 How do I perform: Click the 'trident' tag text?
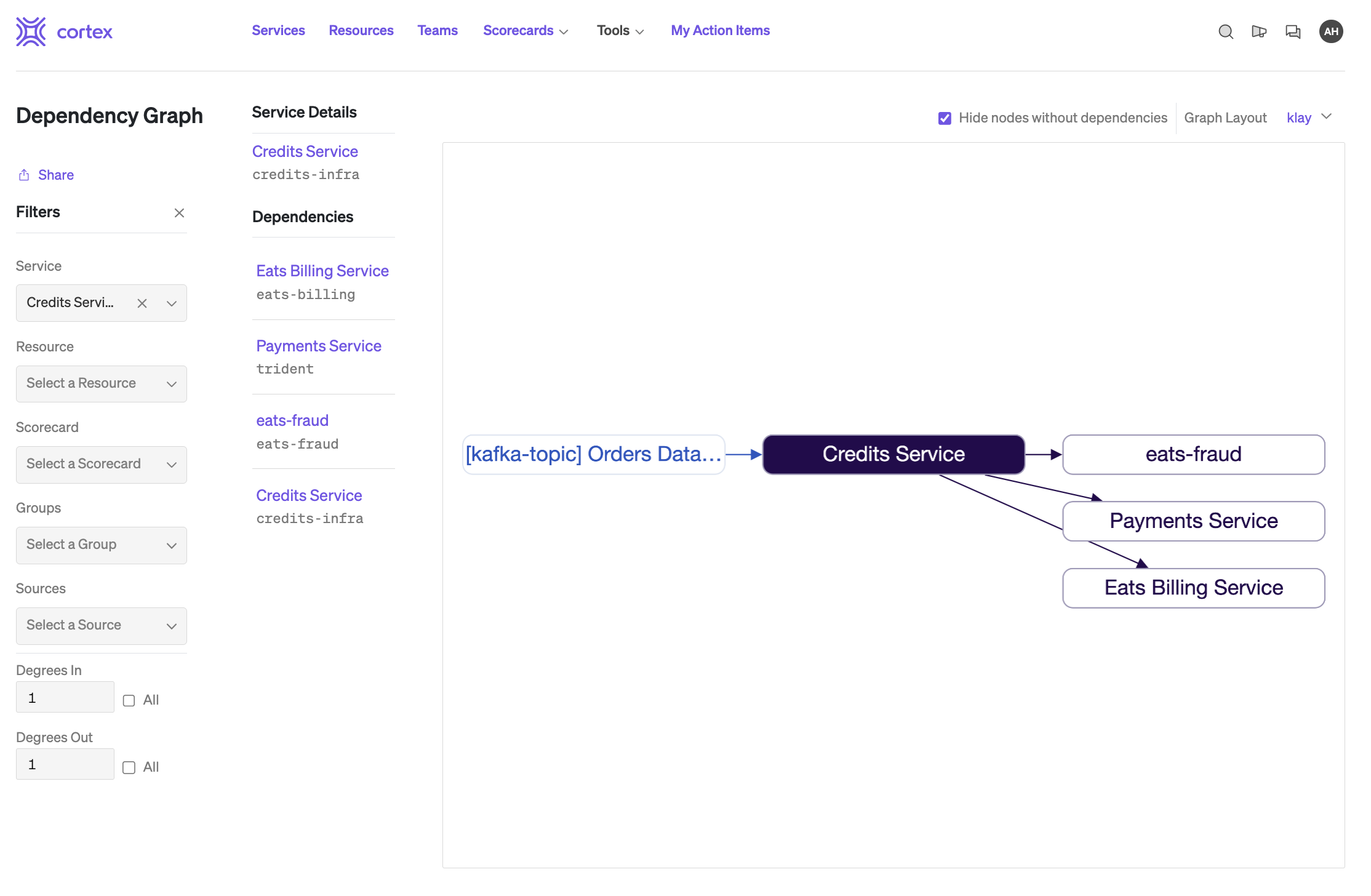285,369
